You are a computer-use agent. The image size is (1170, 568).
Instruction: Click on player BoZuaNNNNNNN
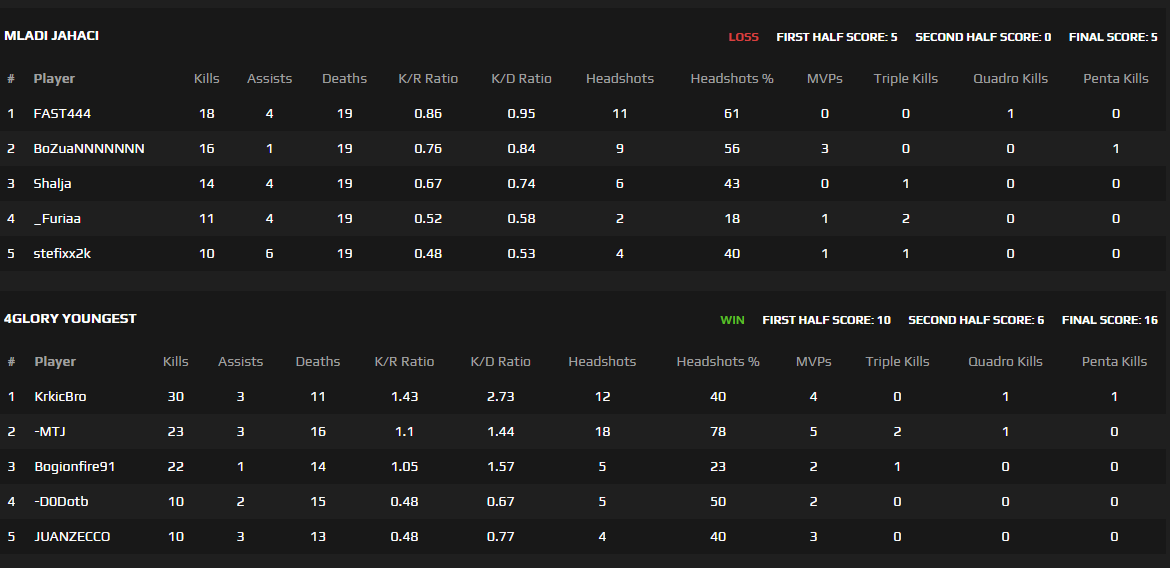tap(89, 149)
